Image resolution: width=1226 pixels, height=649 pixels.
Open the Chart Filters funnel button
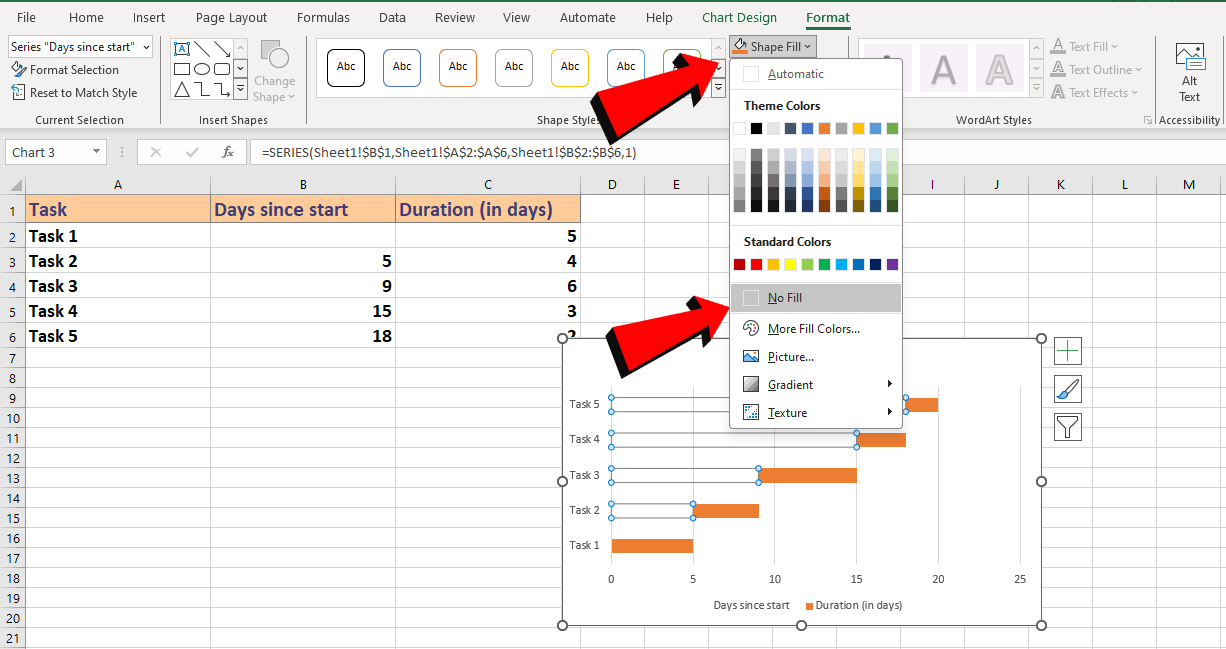1067,427
